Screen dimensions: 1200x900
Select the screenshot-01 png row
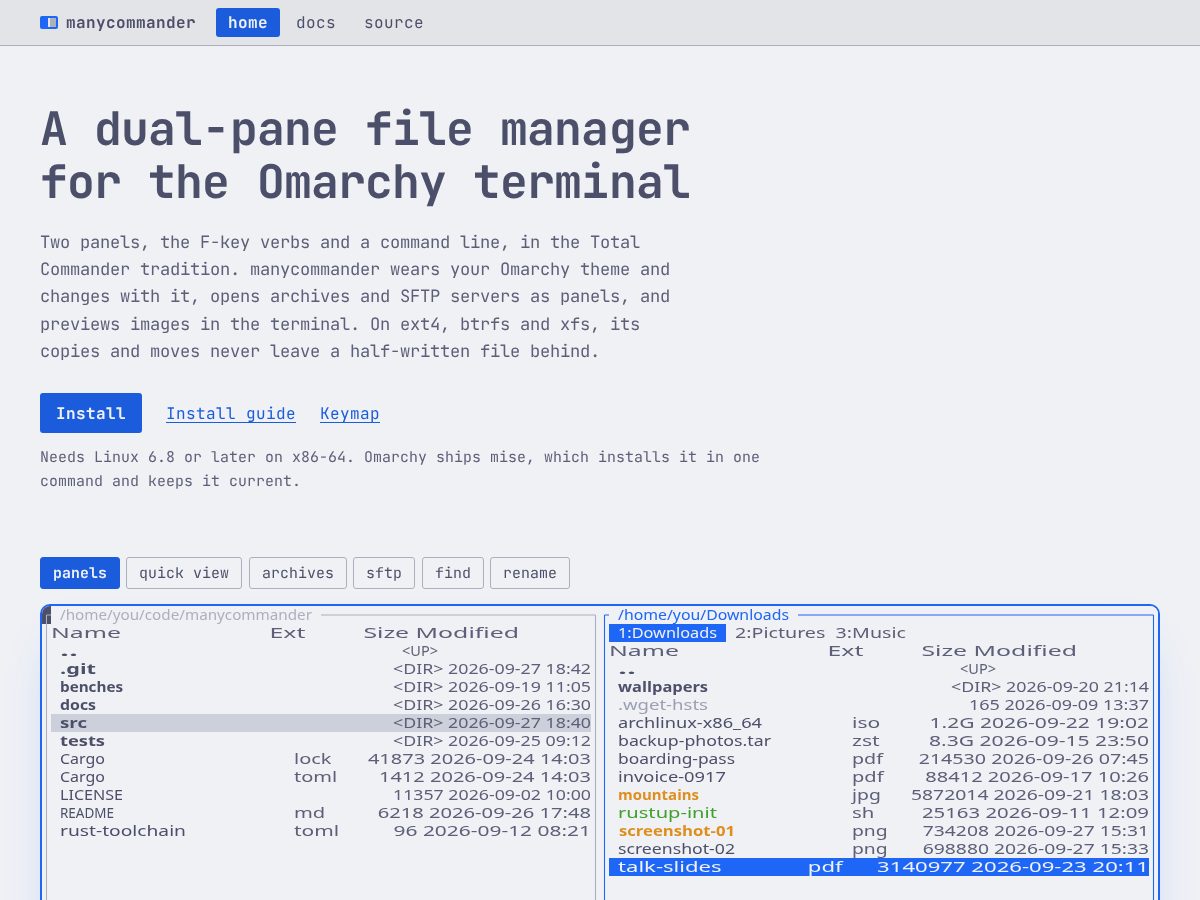pyautogui.click(x=879, y=831)
